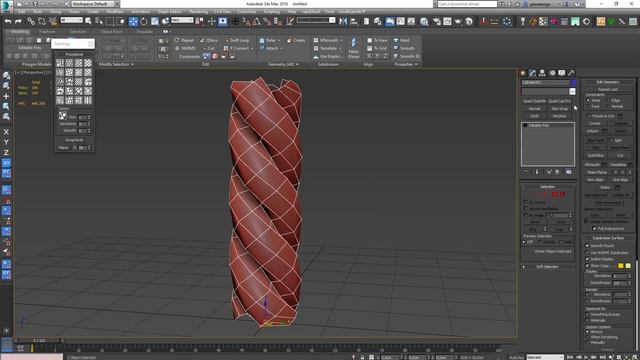This screenshot has width=640, height=360.
Task: Toggle Isoline Display checkbox
Action: pos(587,259)
